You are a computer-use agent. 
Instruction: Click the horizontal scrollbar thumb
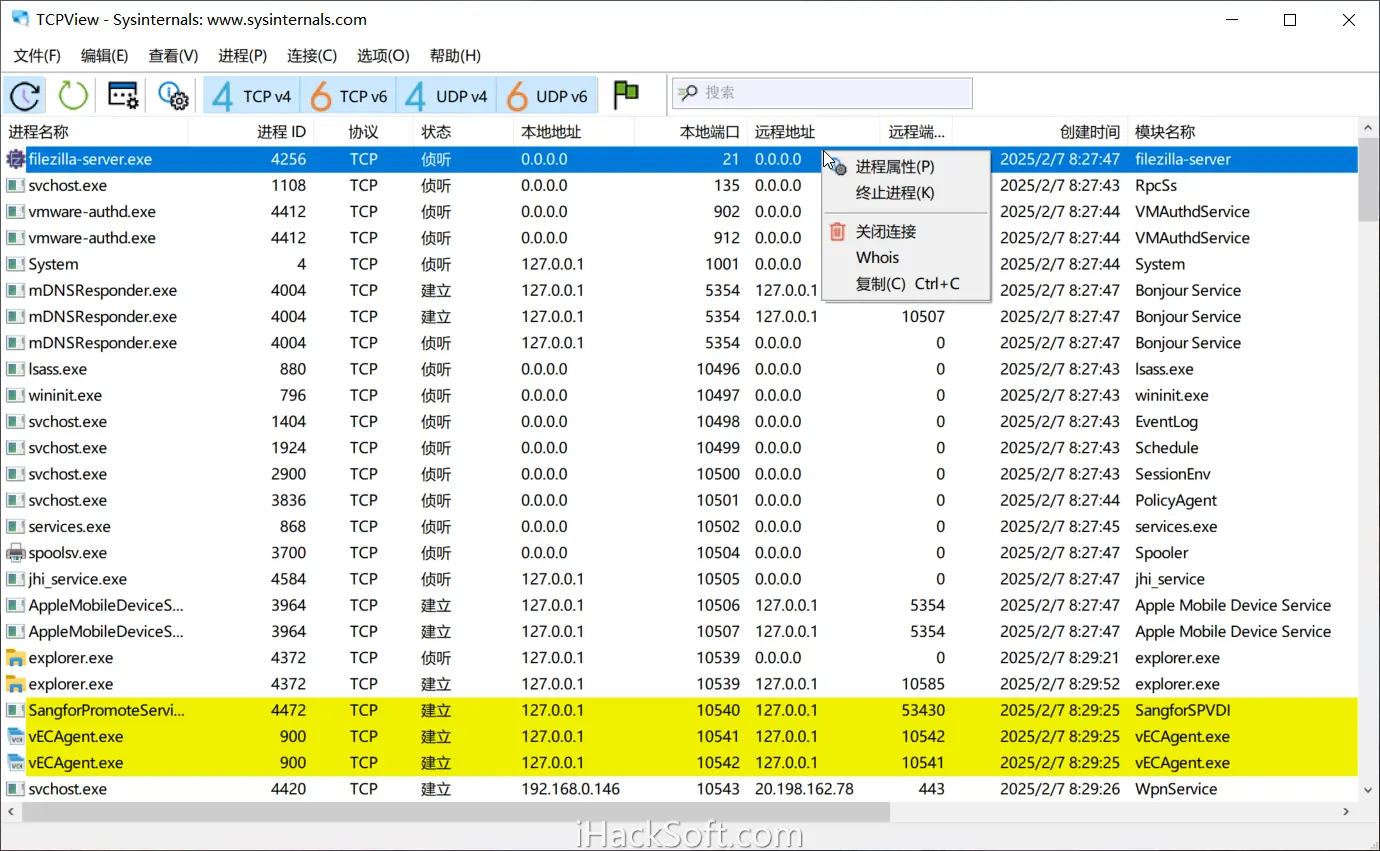point(456,812)
